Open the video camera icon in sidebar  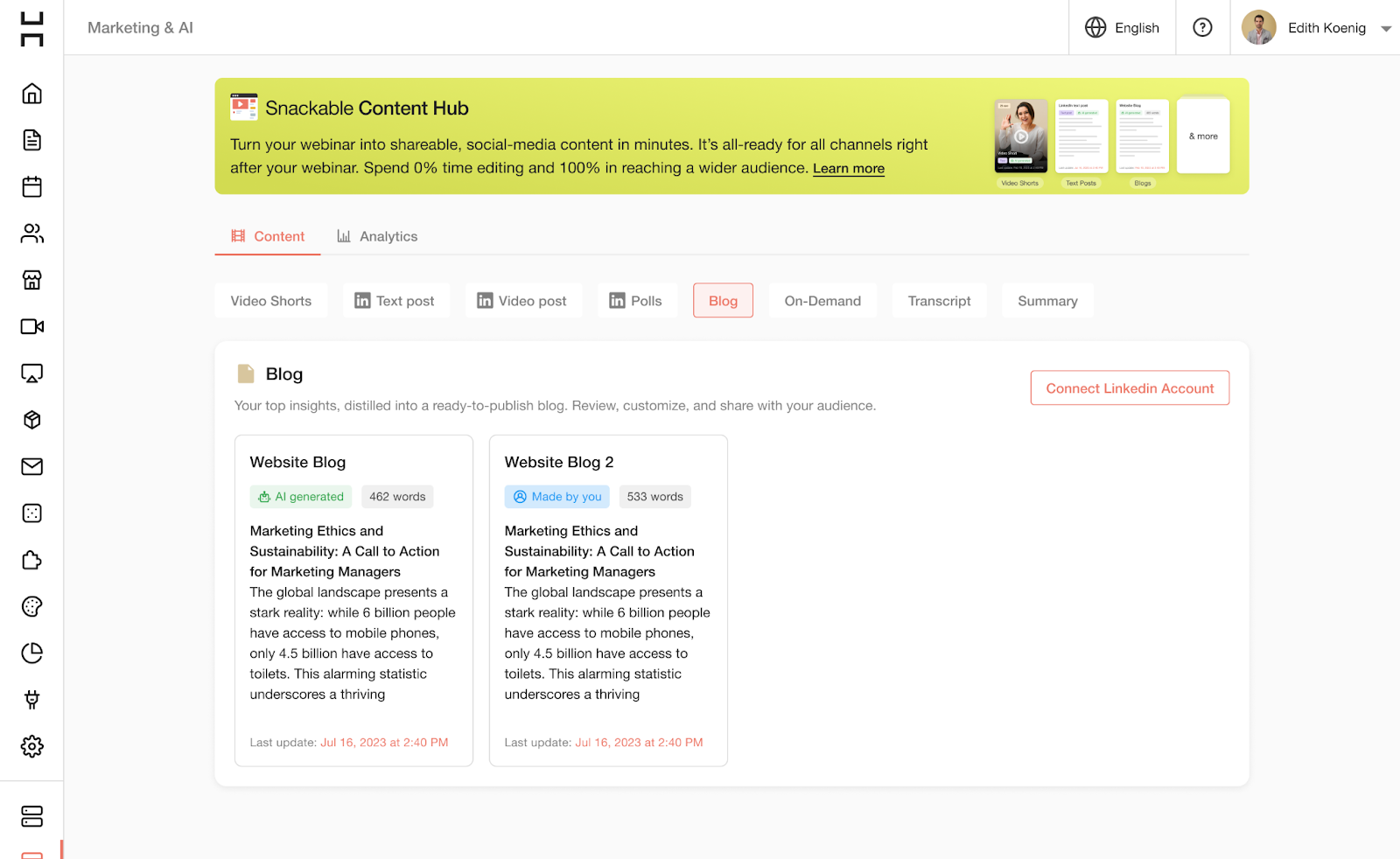[x=31, y=326]
